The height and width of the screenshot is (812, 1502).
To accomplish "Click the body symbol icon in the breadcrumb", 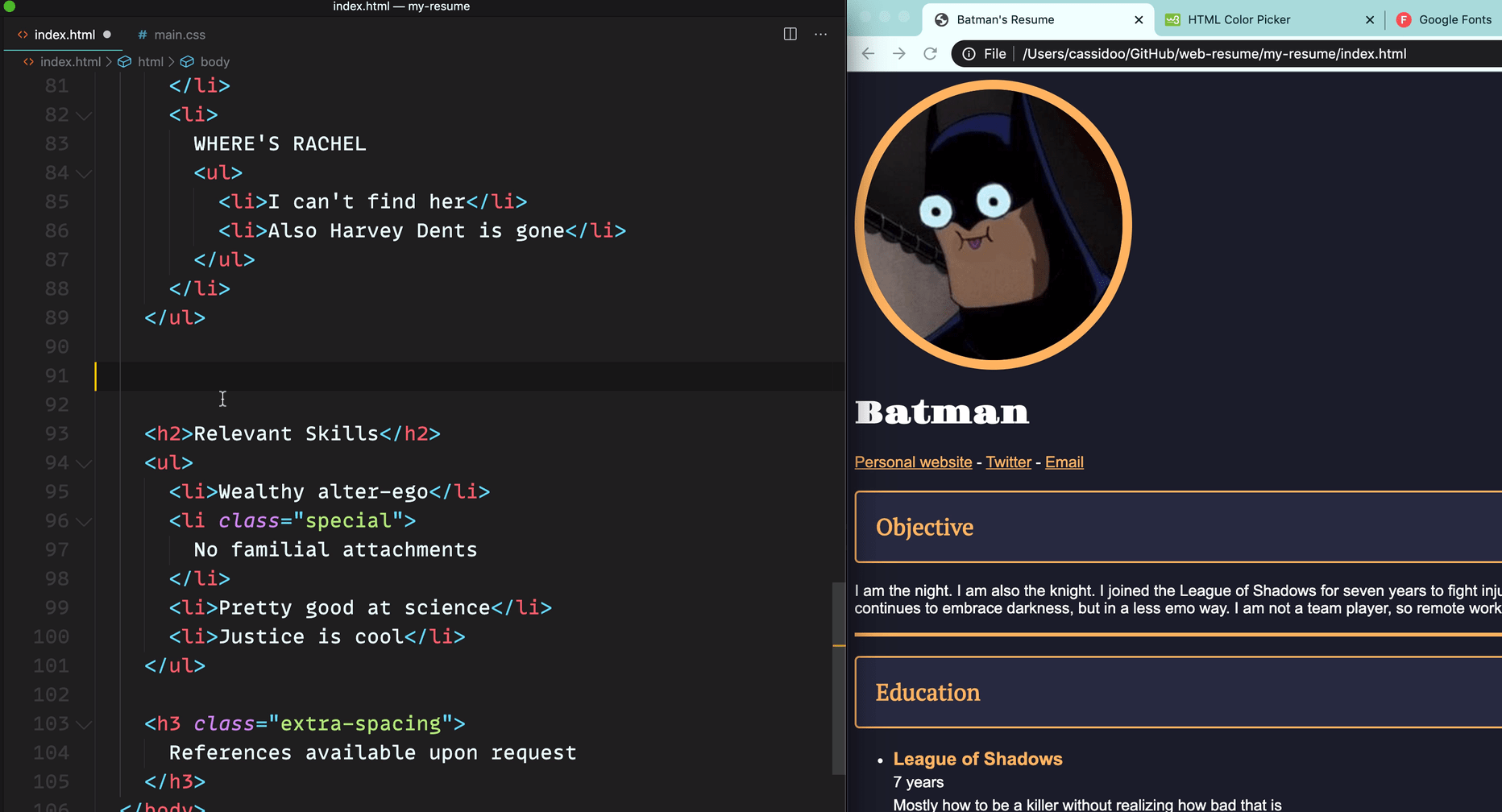I will tap(187, 61).
